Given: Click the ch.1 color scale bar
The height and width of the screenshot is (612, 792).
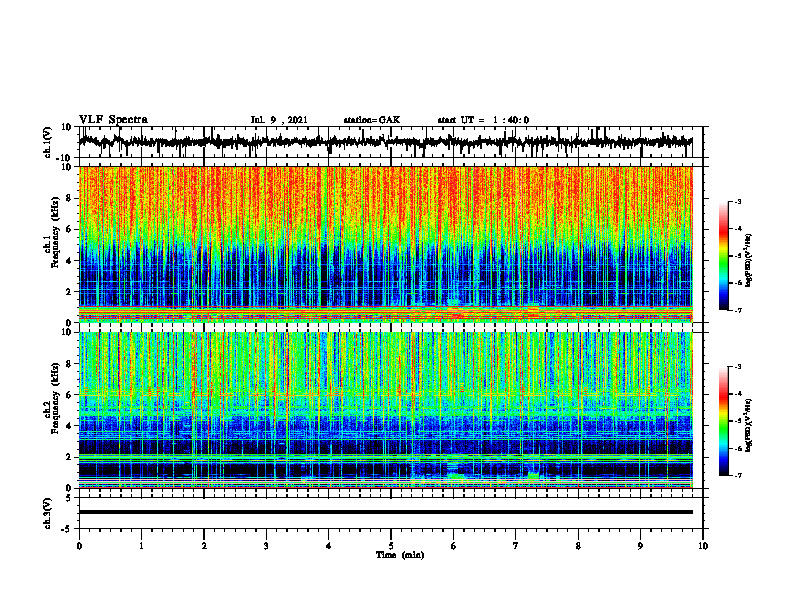Looking at the screenshot, I should [x=724, y=256].
